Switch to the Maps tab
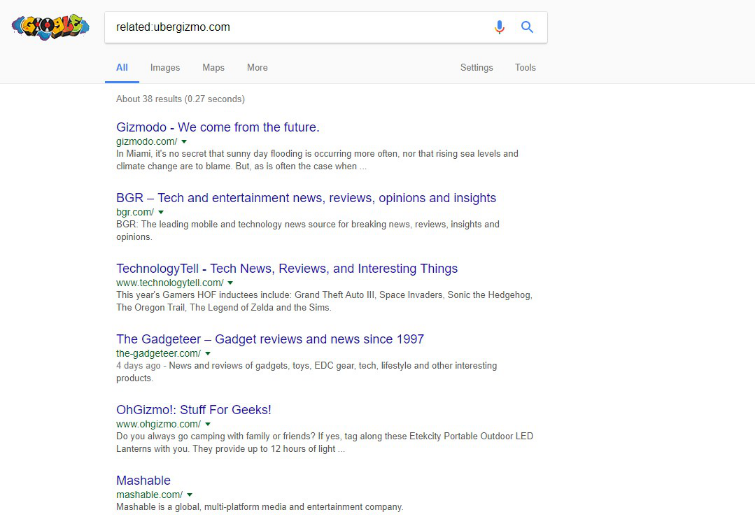This screenshot has height=527, width=756. [213, 68]
